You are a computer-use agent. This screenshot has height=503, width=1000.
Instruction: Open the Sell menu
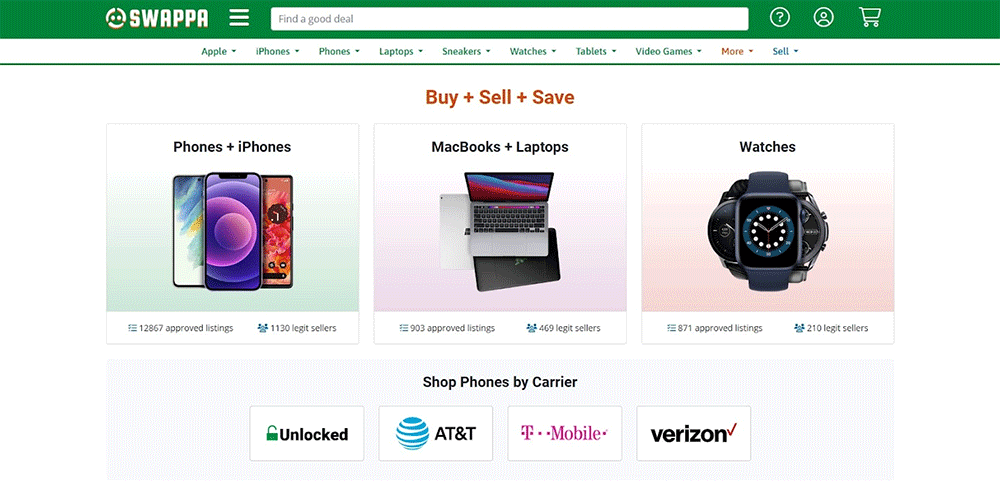pos(786,52)
